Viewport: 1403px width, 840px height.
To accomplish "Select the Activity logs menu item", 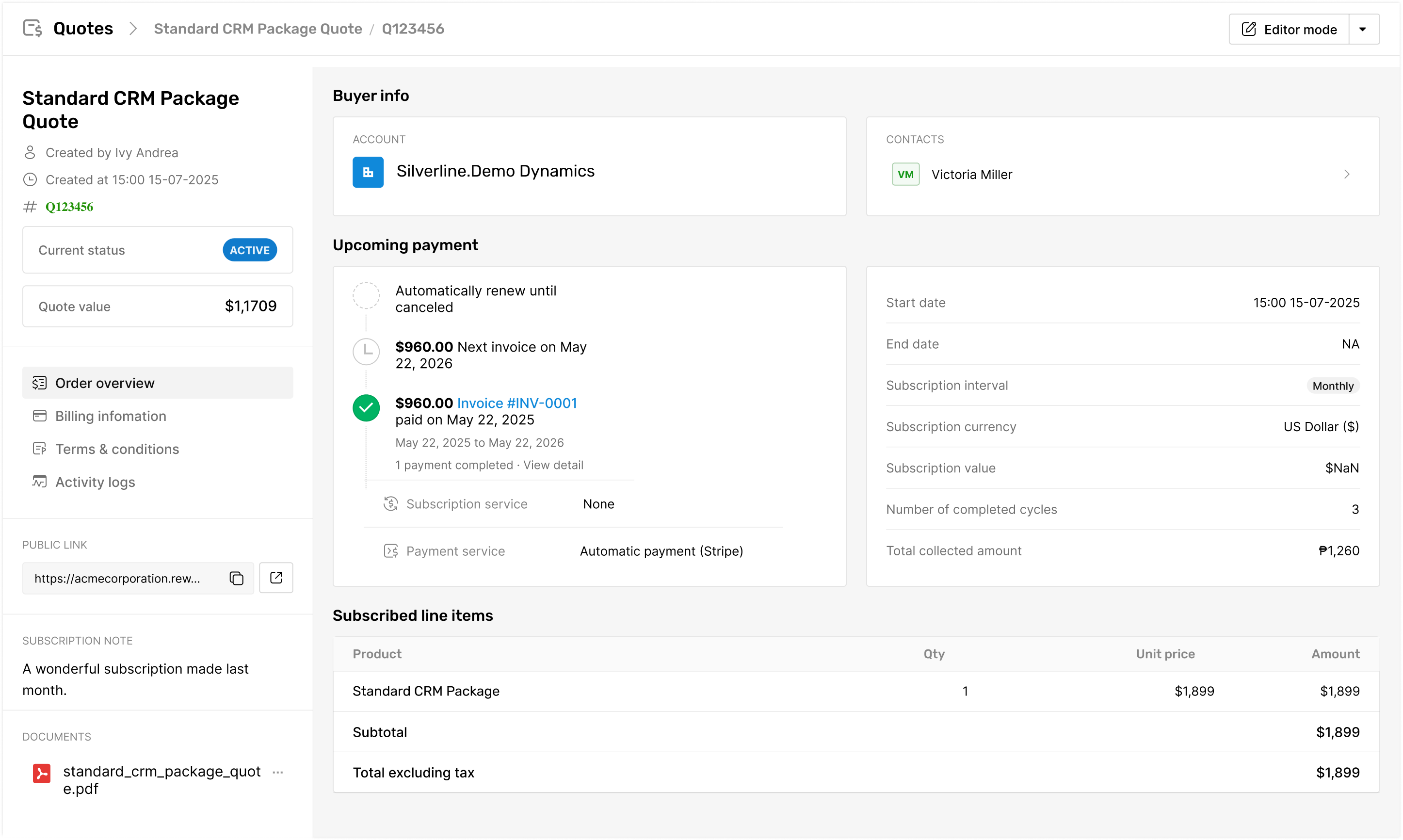I will (95, 482).
